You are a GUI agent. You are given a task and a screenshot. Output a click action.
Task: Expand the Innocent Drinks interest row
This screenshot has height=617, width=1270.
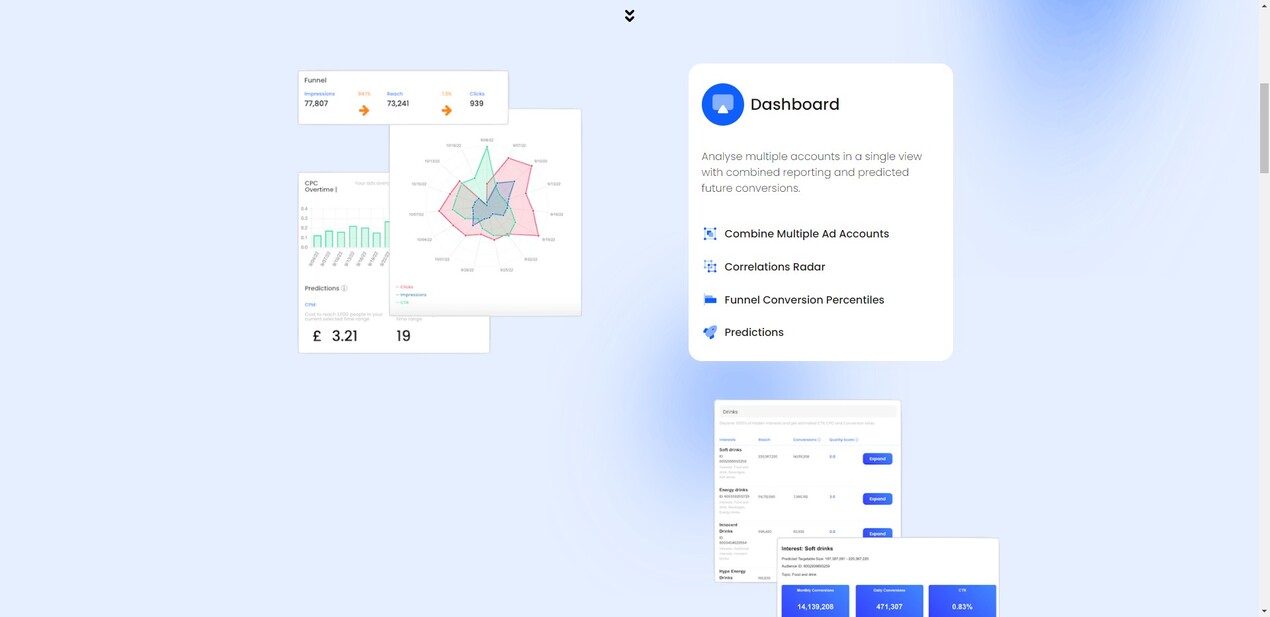pyautogui.click(x=877, y=533)
